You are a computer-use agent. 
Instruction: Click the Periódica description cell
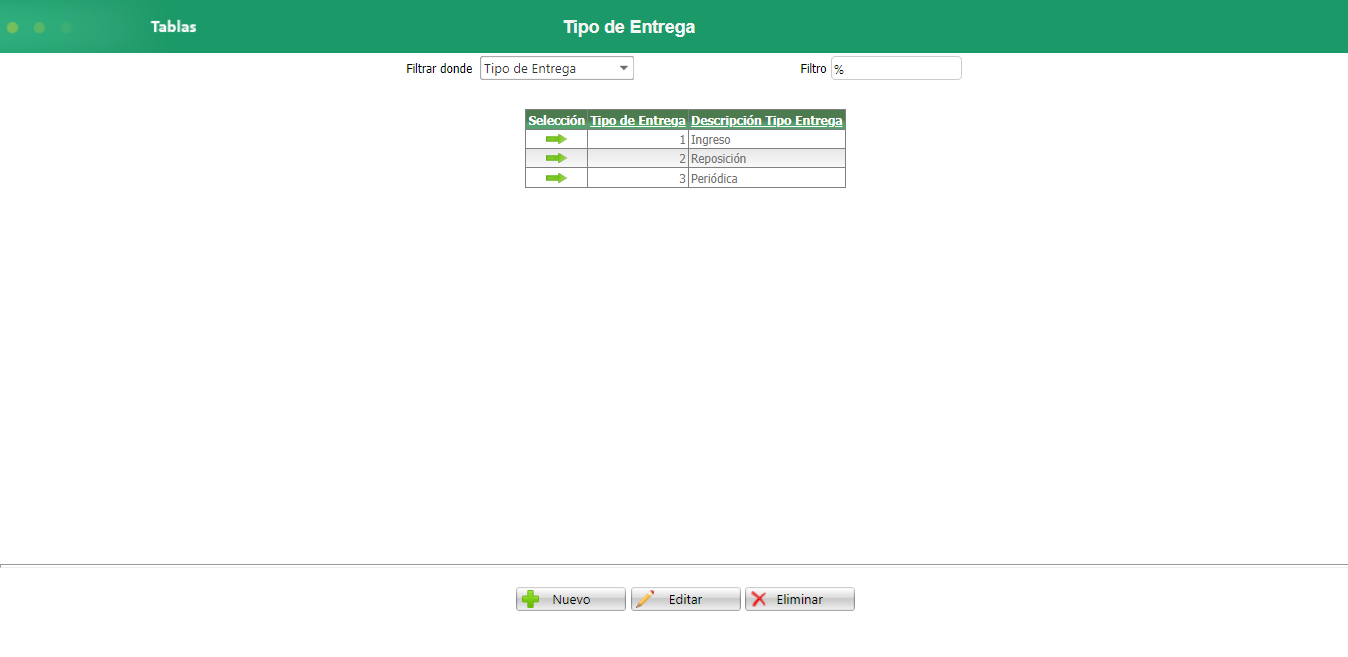point(767,178)
